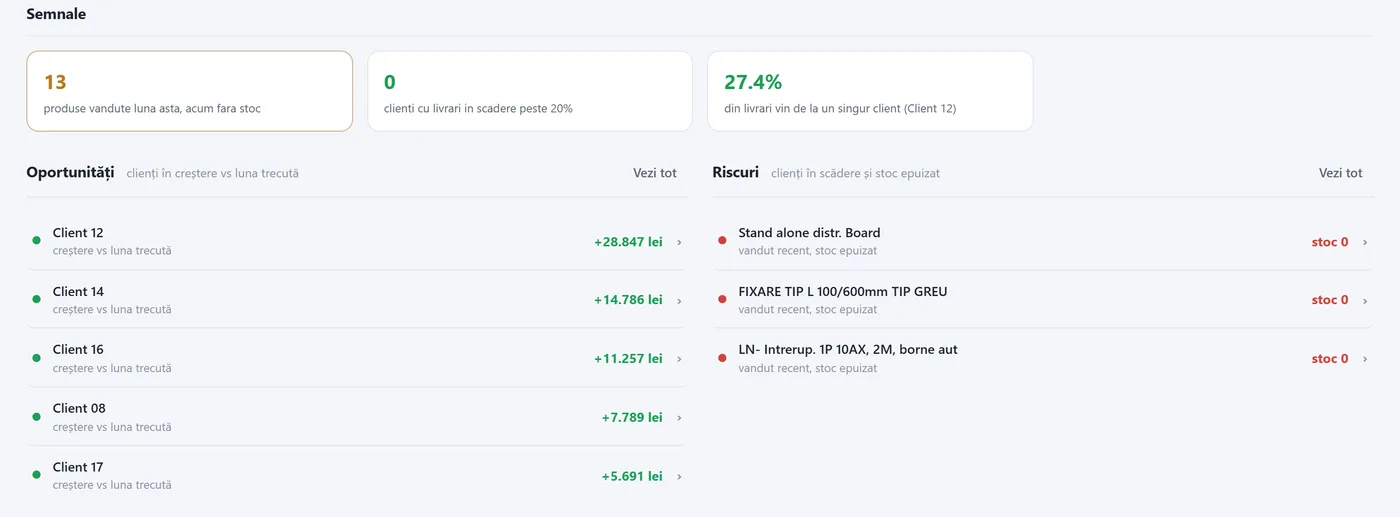Click the green dot beside Client 12
This screenshot has width=1400, height=517.
[36, 241]
